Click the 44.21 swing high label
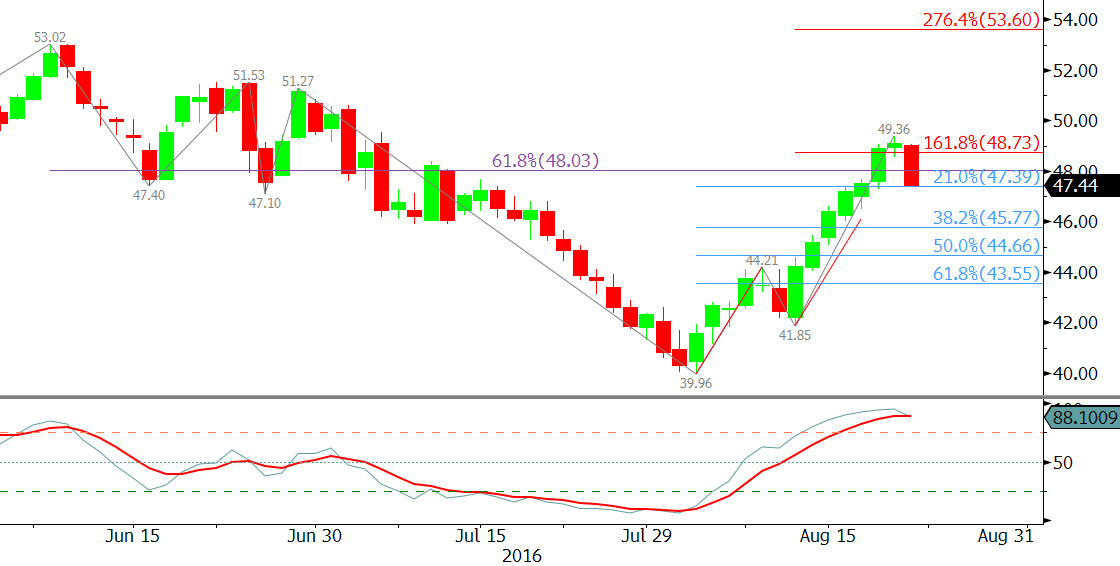 tap(762, 259)
